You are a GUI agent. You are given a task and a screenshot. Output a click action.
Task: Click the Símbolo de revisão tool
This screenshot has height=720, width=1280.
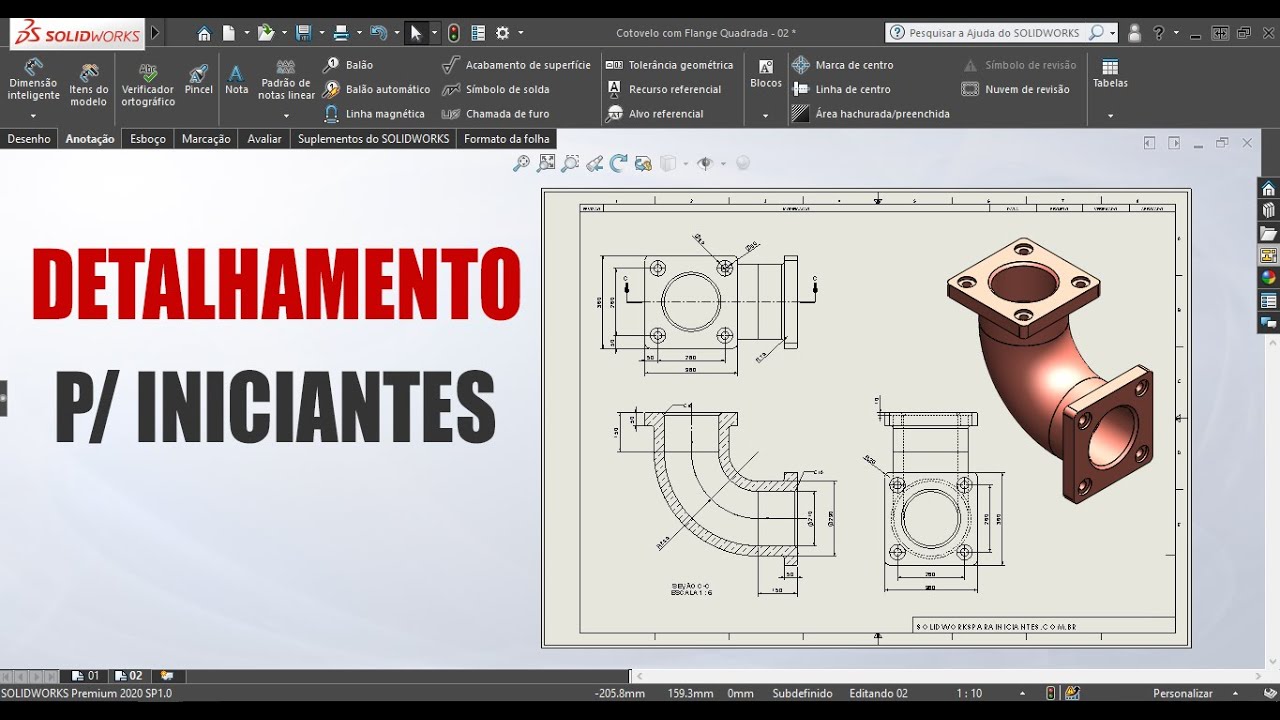pyautogui.click(x=1020, y=65)
